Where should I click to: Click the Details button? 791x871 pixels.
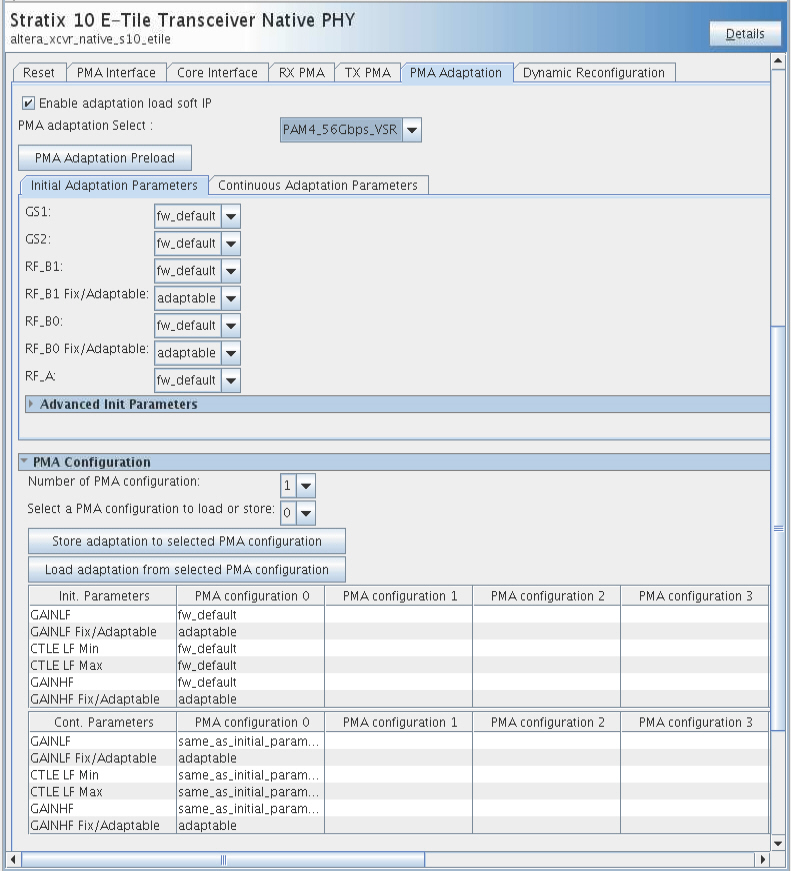(x=745, y=34)
